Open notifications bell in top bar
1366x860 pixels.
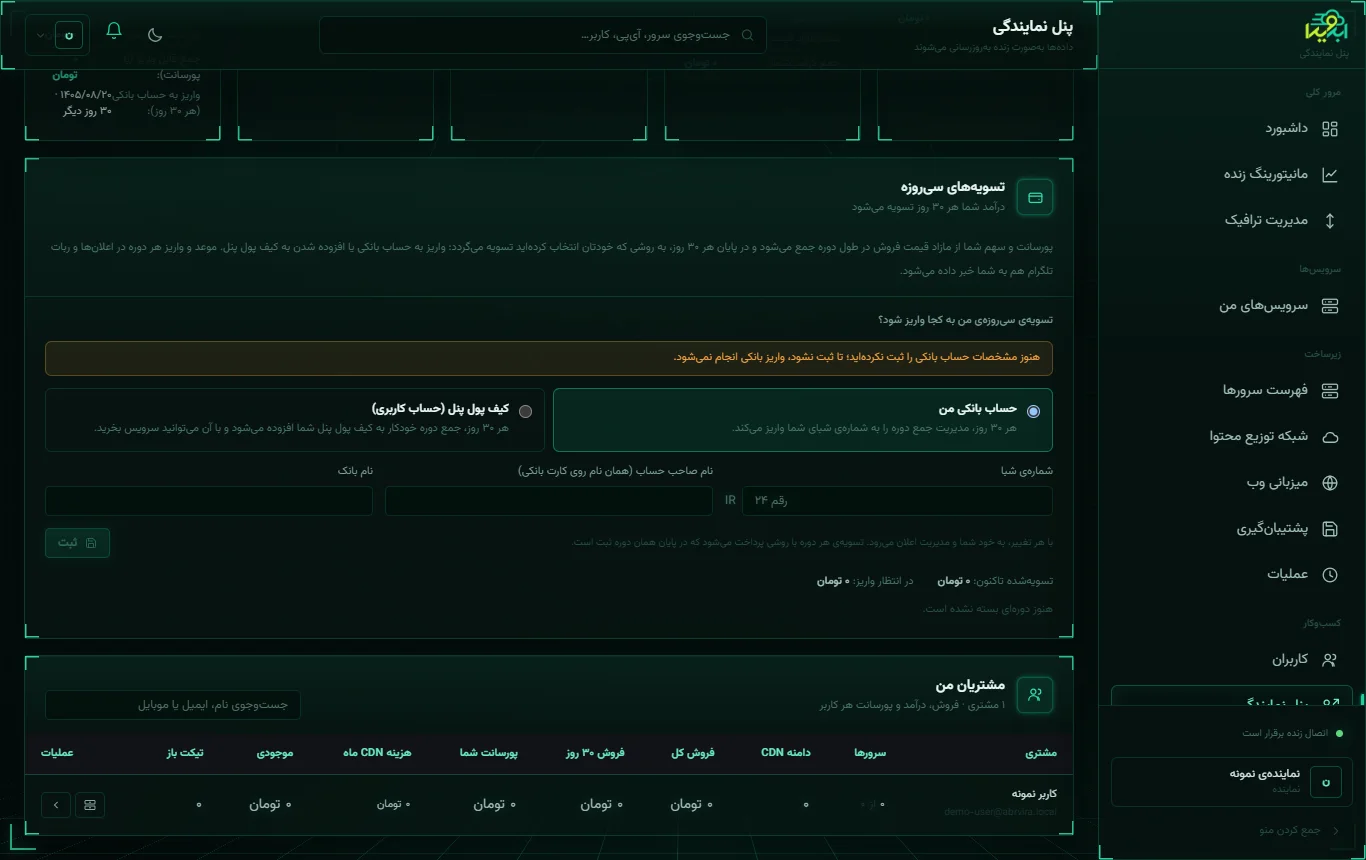pos(114,31)
